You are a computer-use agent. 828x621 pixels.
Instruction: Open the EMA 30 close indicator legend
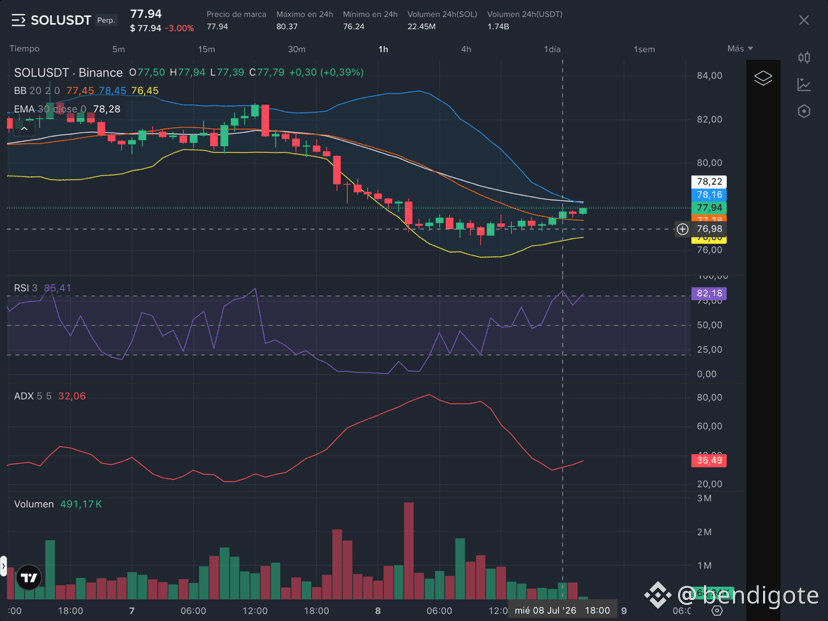50,109
